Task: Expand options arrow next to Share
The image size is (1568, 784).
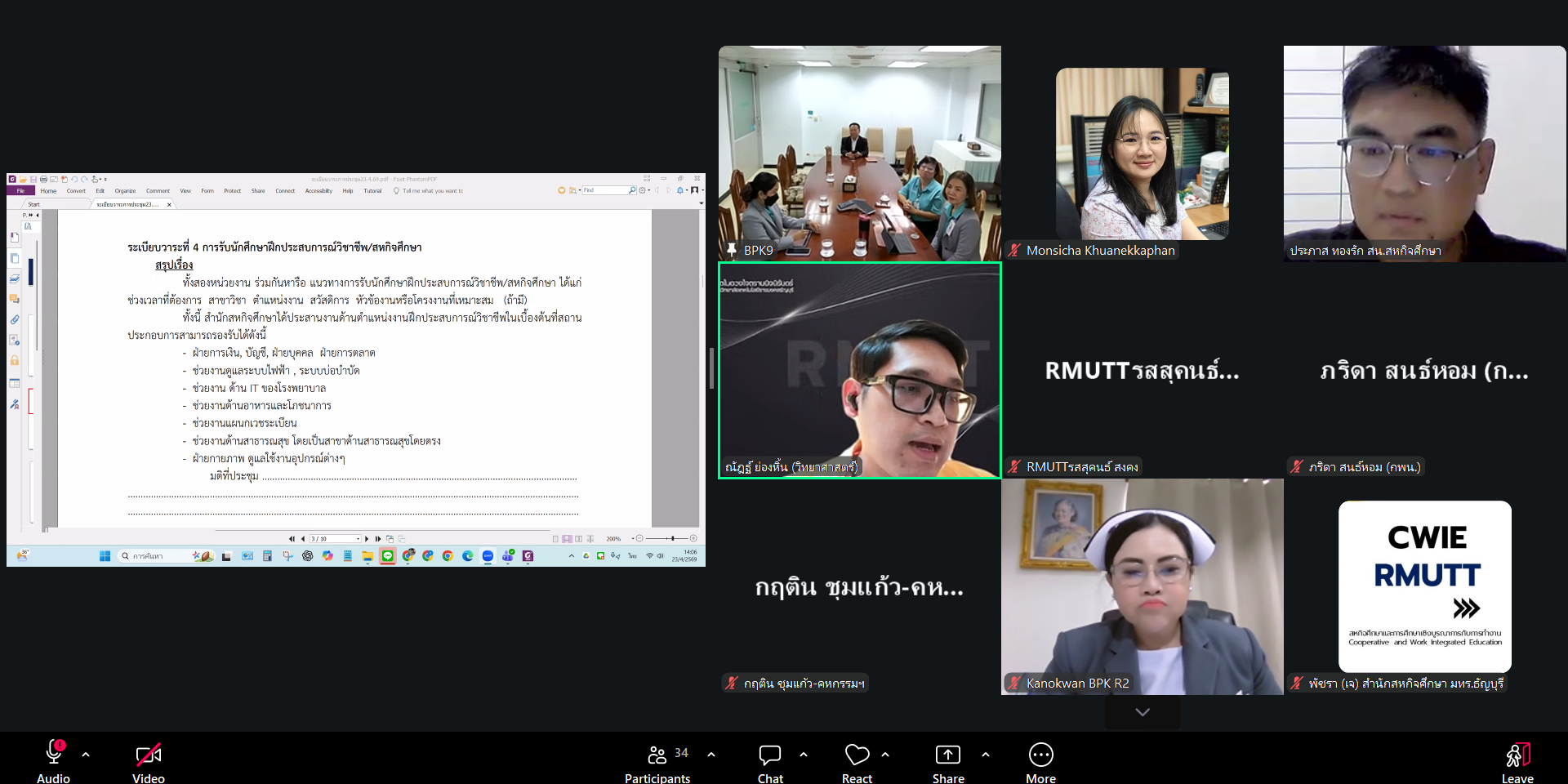Action: coord(986,755)
